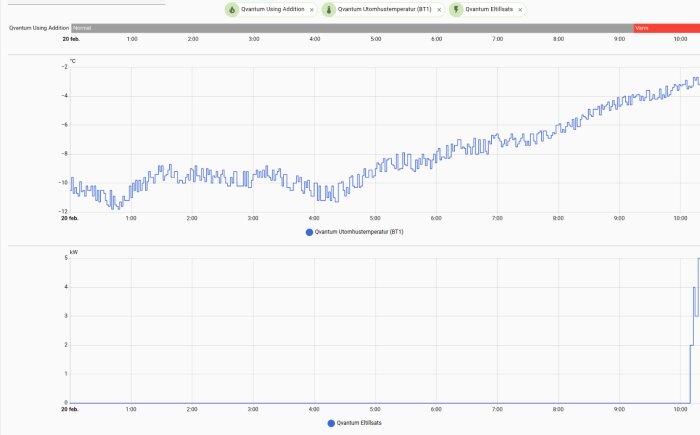
Task: Click the °C unit label on temperature chart
Action: [x=73, y=61]
